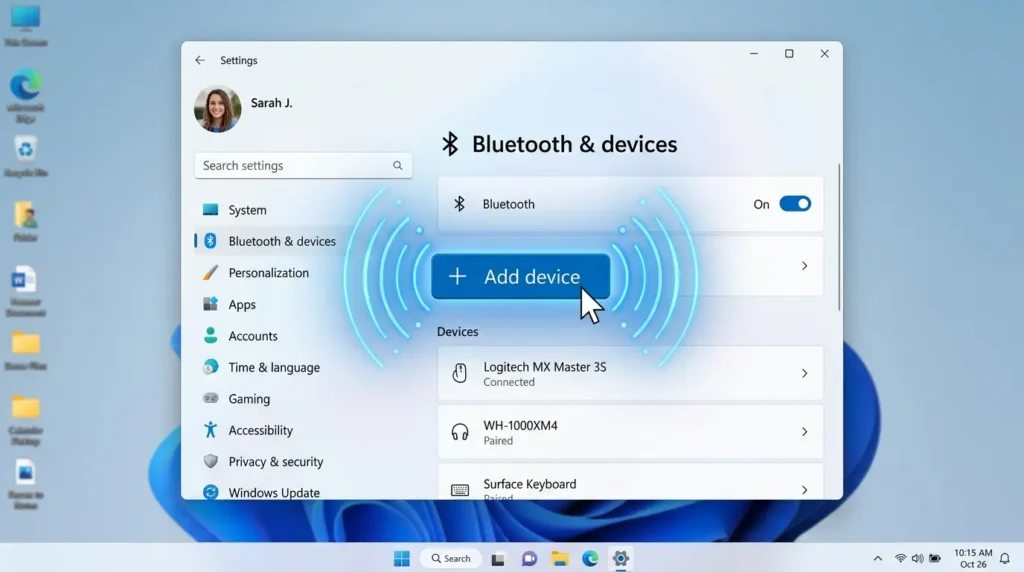Turn off the Bluetooth toggle switch

[795, 204]
